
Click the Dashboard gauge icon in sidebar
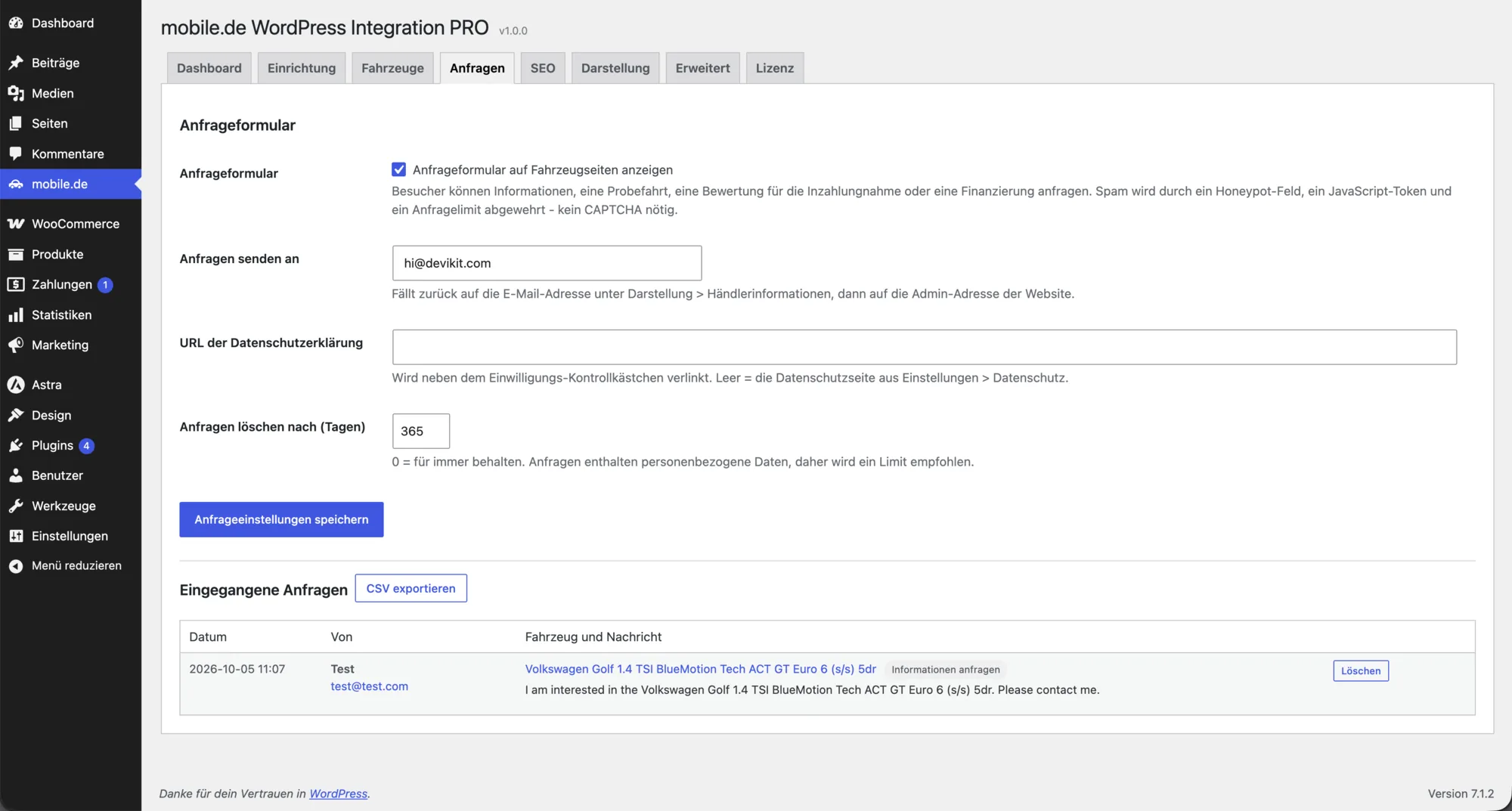pyautogui.click(x=16, y=23)
